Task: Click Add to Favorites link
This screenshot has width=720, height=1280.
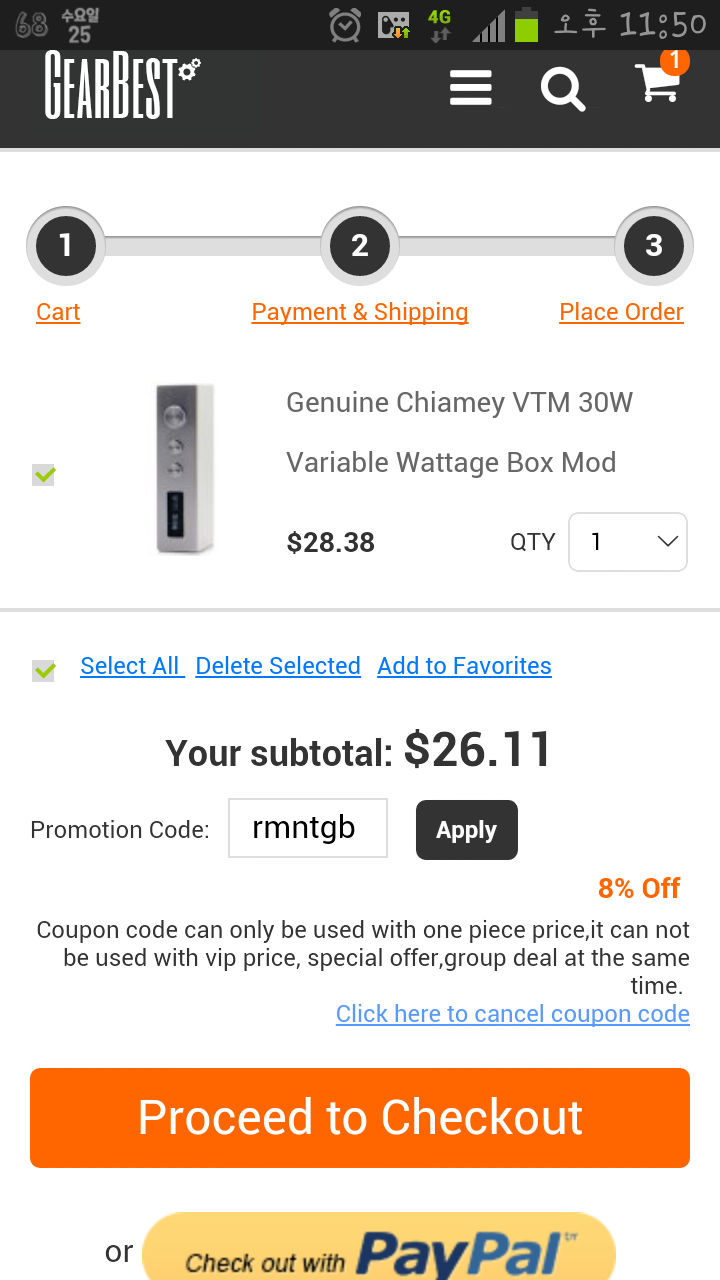Action: 464,666
